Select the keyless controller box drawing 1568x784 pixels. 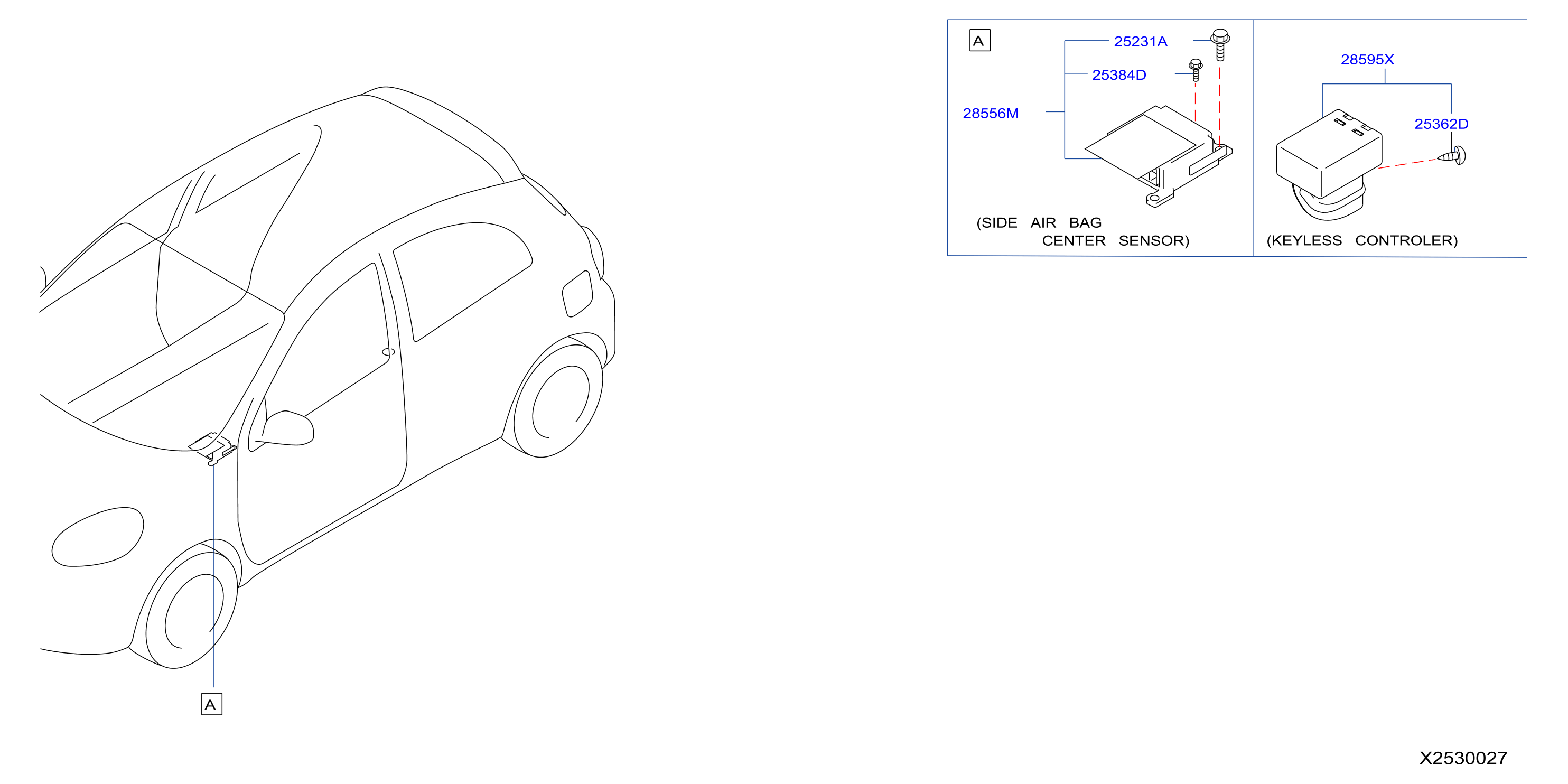(1329, 164)
